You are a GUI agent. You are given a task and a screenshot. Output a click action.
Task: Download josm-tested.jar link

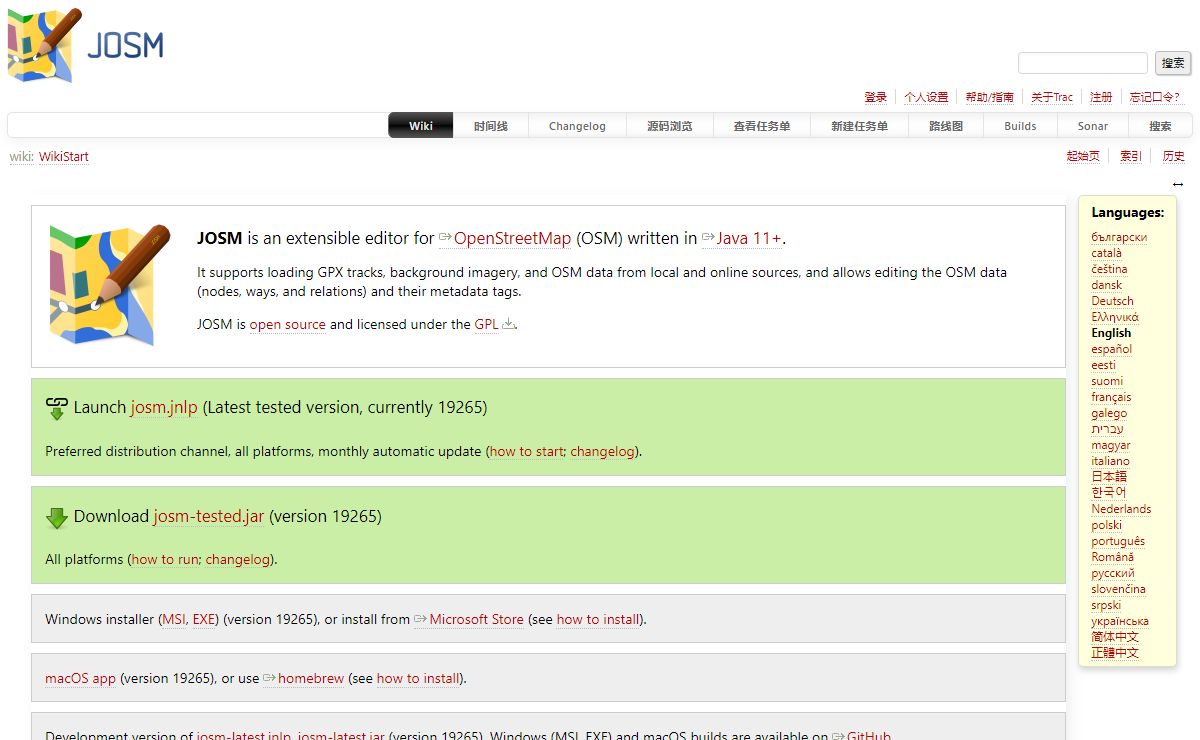(x=209, y=516)
